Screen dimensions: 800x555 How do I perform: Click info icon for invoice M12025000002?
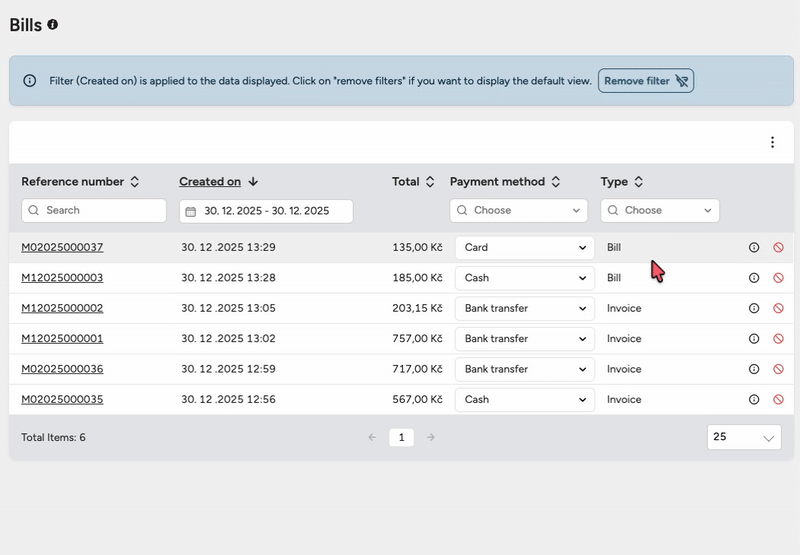click(x=754, y=309)
